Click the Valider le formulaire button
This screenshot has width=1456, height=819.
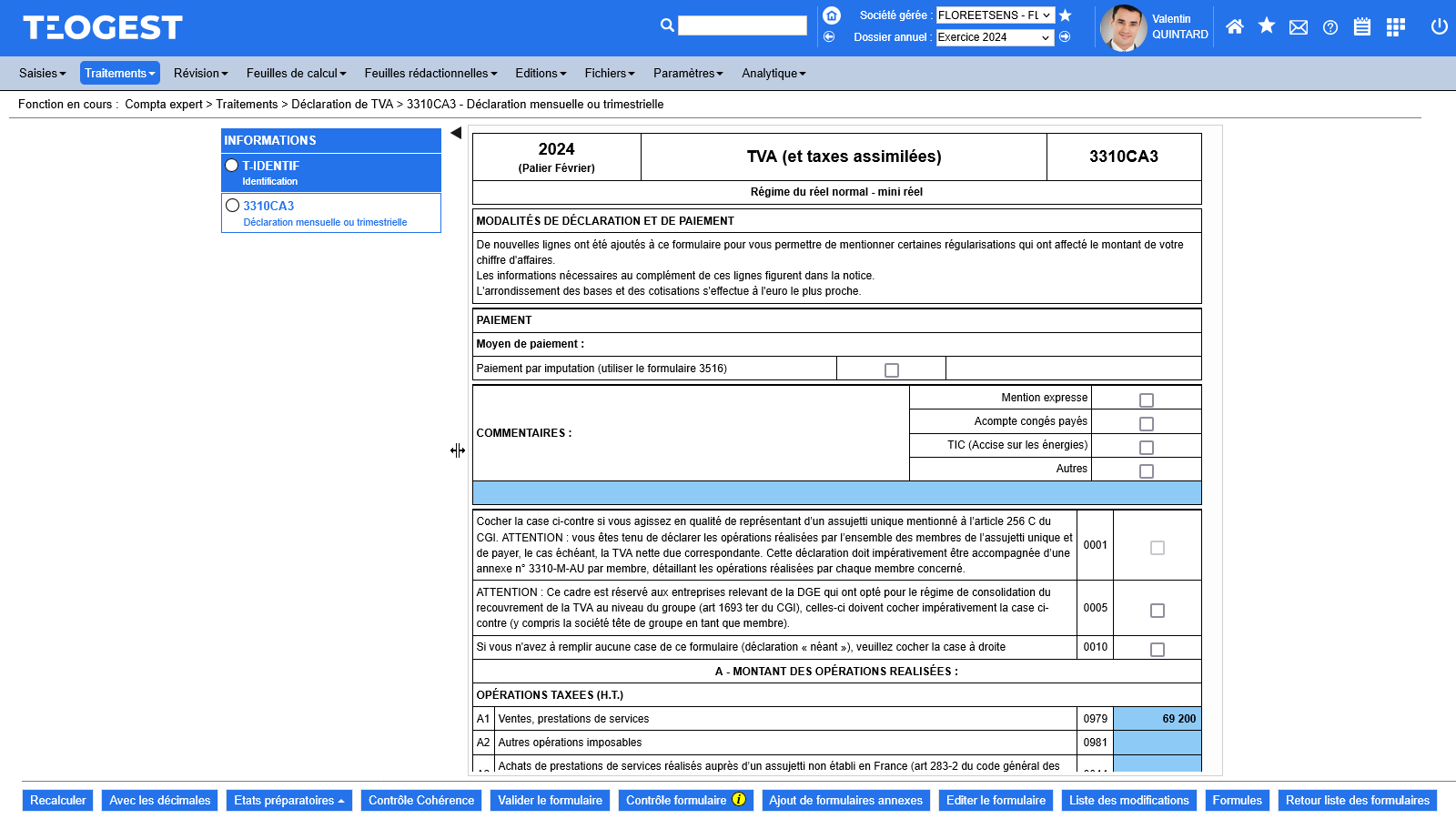[550, 801]
